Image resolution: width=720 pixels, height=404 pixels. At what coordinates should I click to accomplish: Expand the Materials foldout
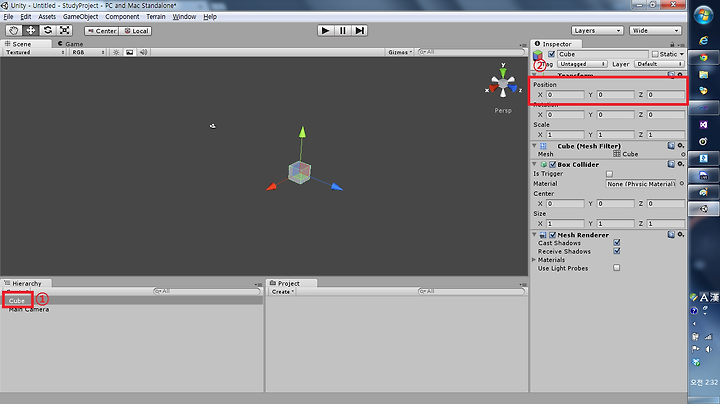pyautogui.click(x=534, y=260)
